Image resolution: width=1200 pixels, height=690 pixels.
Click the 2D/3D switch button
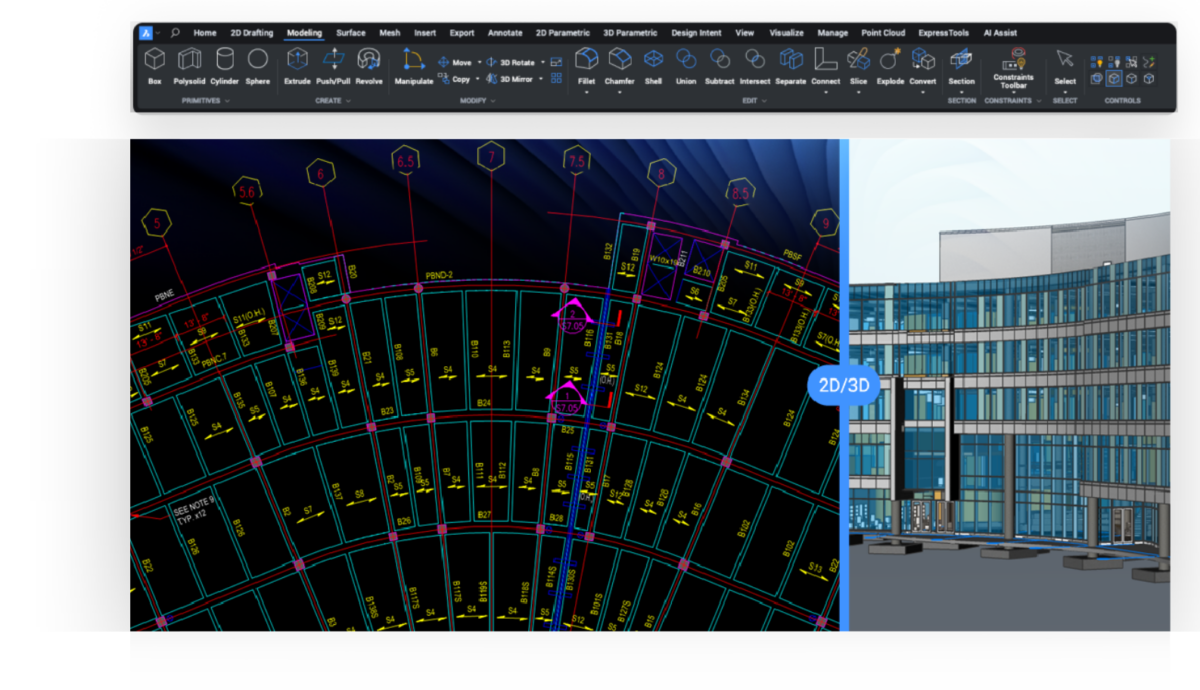[x=845, y=385]
